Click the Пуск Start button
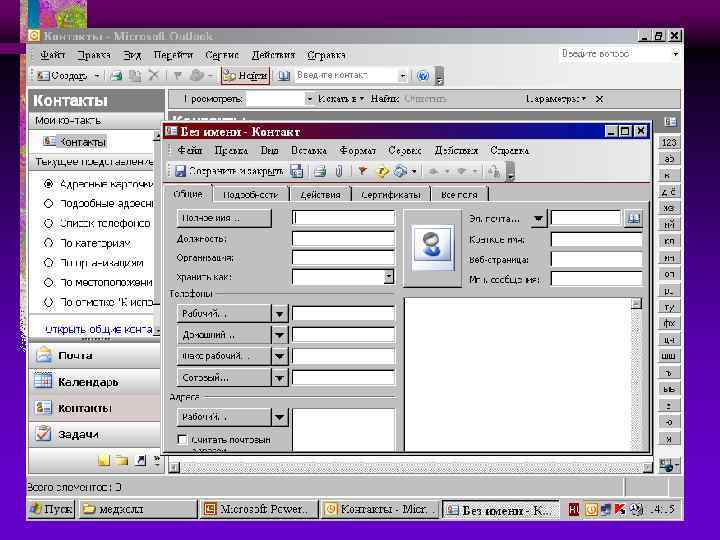720x540 pixels. [x=51, y=509]
